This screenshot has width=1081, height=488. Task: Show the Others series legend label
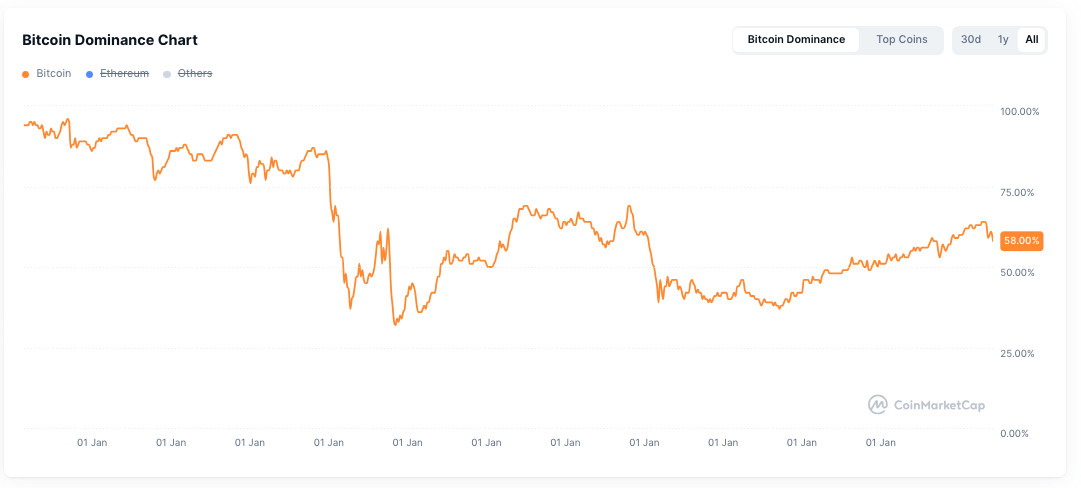(x=195, y=74)
